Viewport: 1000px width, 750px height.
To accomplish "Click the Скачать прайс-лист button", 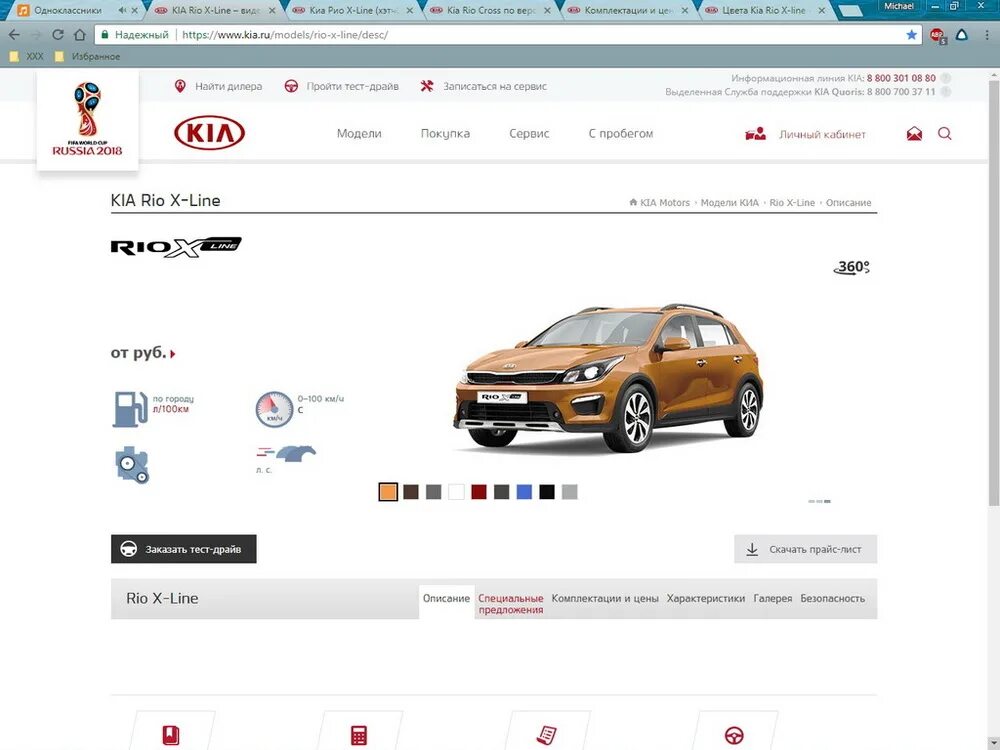I will (805, 549).
